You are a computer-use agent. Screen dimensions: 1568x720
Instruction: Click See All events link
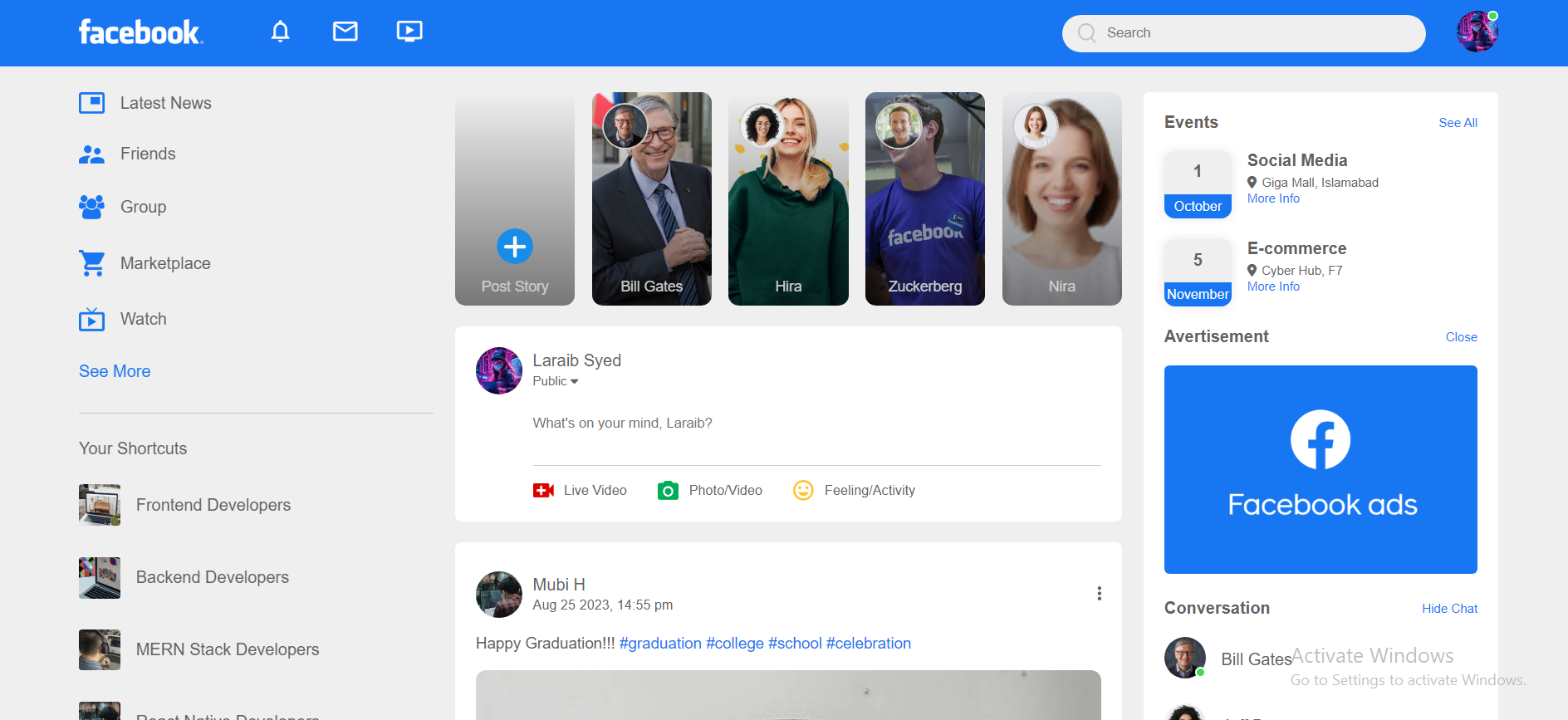pyautogui.click(x=1458, y=123)
